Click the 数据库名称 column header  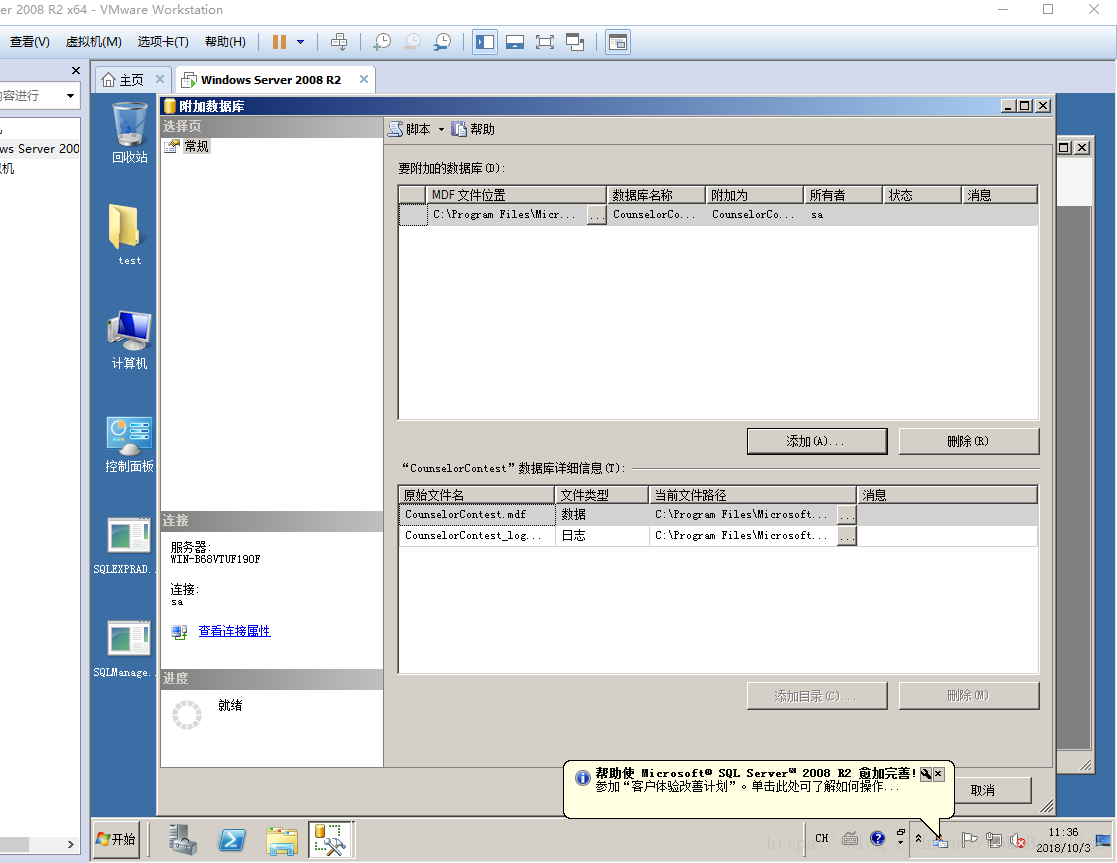[x=655, y=195]
